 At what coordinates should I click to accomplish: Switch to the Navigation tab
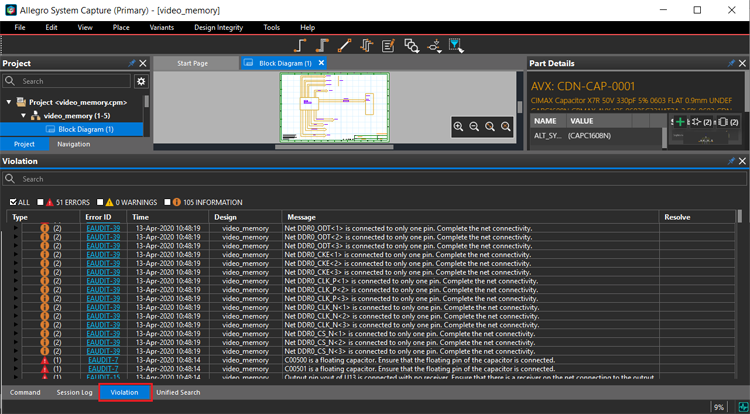tap(73, 144)
